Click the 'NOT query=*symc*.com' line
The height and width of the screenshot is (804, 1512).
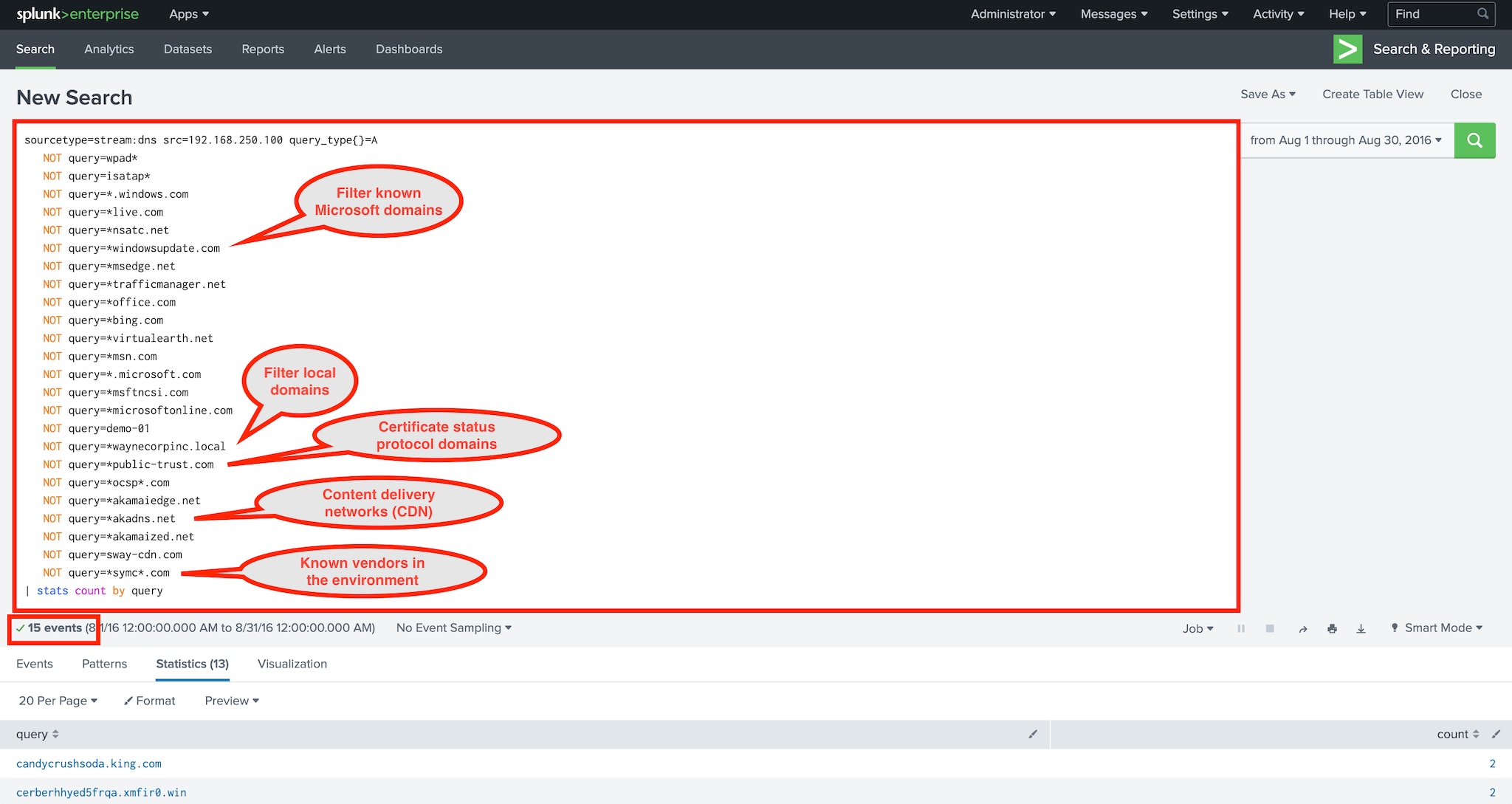point(106,573)
